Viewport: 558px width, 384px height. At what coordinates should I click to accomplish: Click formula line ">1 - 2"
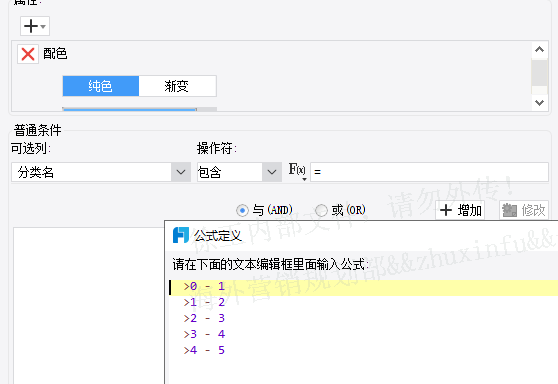(x=204, y=303)
